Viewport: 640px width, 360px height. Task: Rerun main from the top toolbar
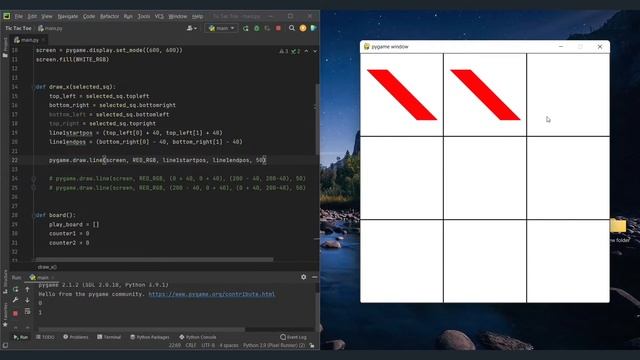click(x=246, y=28)
